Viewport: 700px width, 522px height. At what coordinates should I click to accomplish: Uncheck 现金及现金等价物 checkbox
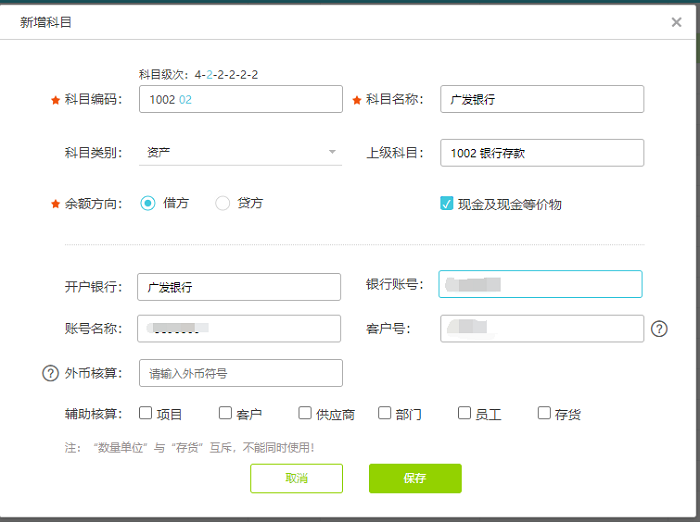coord(447,203)
